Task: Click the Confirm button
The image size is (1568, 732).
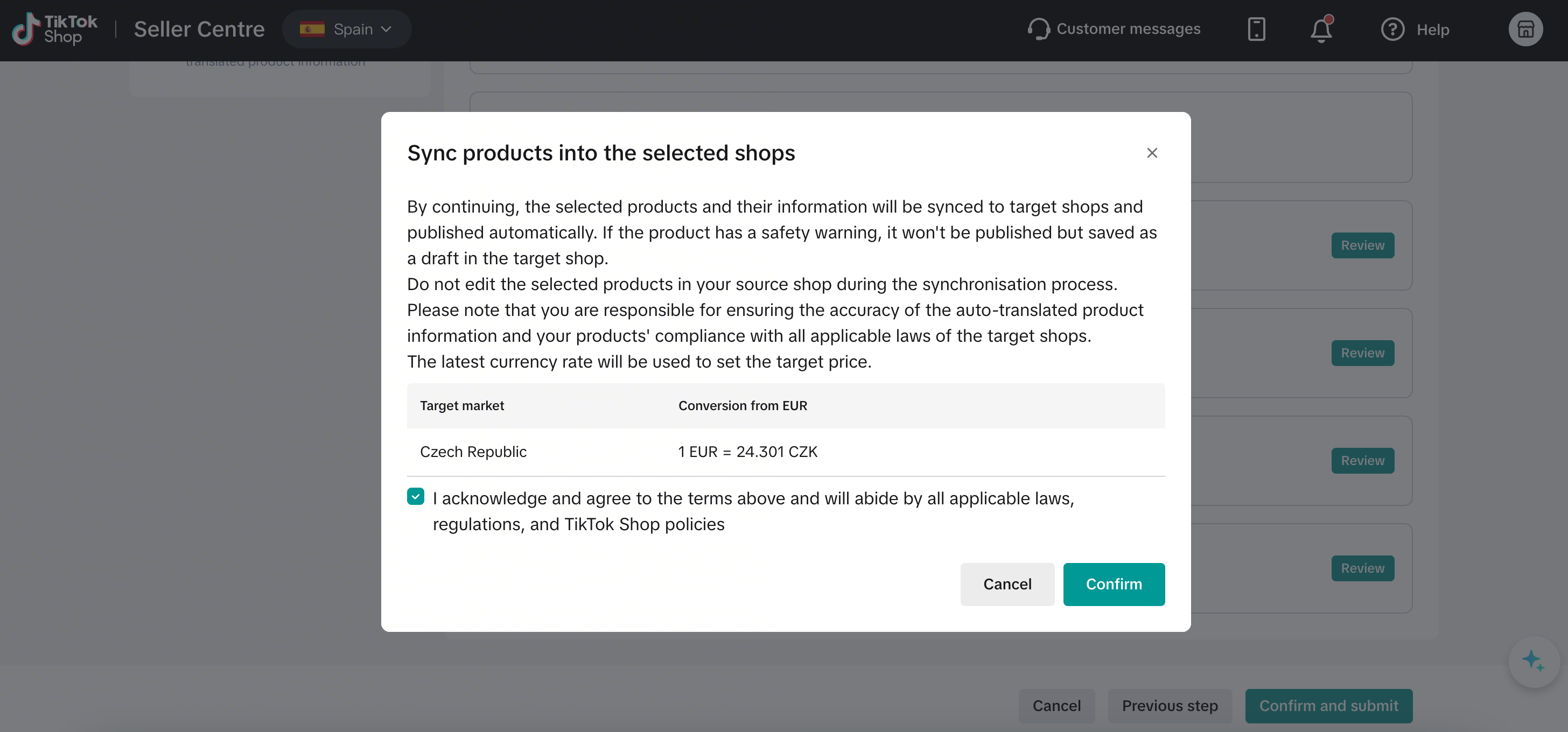Action: pos(1114,584)
